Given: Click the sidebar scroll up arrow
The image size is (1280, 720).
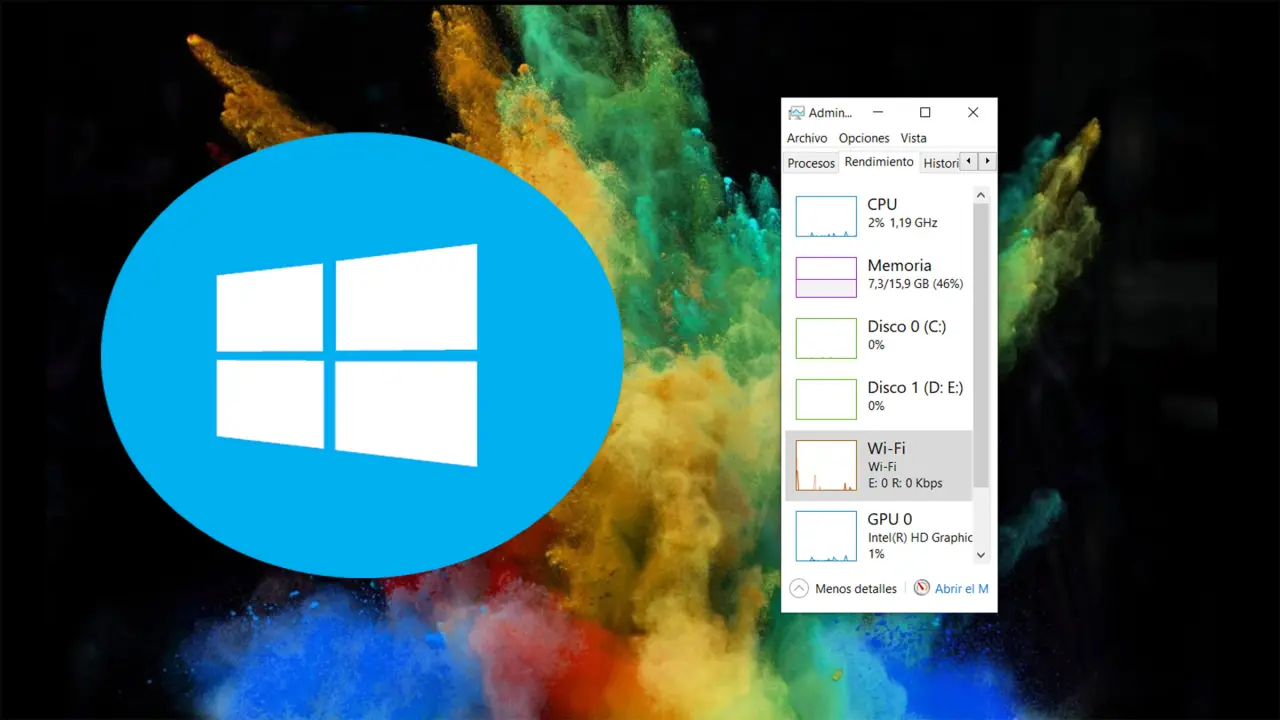Looking at the screenshot, I should pyautogui.click(x=980, y=195).
